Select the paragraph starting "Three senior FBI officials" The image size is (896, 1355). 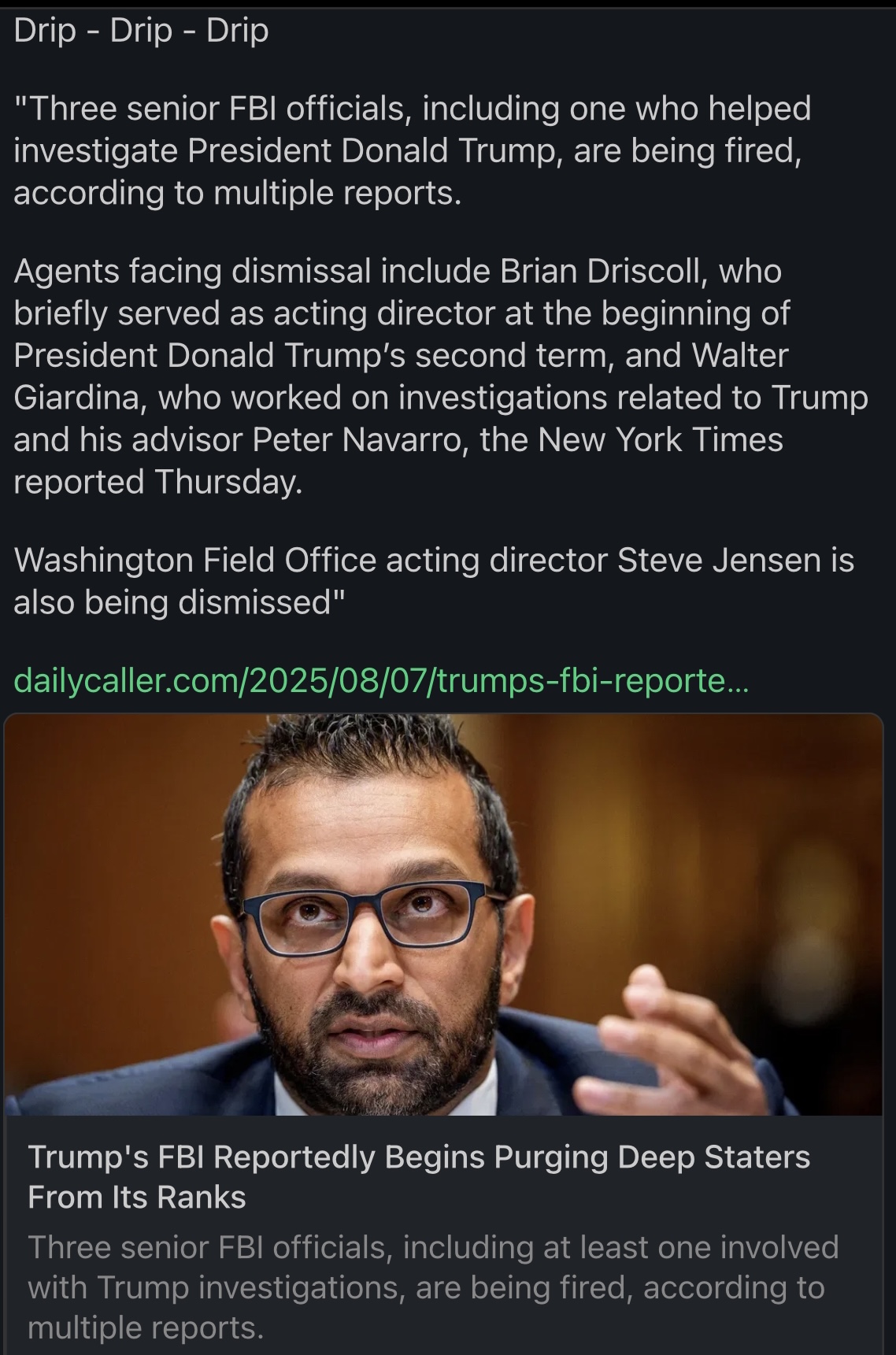click(x=413, y=150)
